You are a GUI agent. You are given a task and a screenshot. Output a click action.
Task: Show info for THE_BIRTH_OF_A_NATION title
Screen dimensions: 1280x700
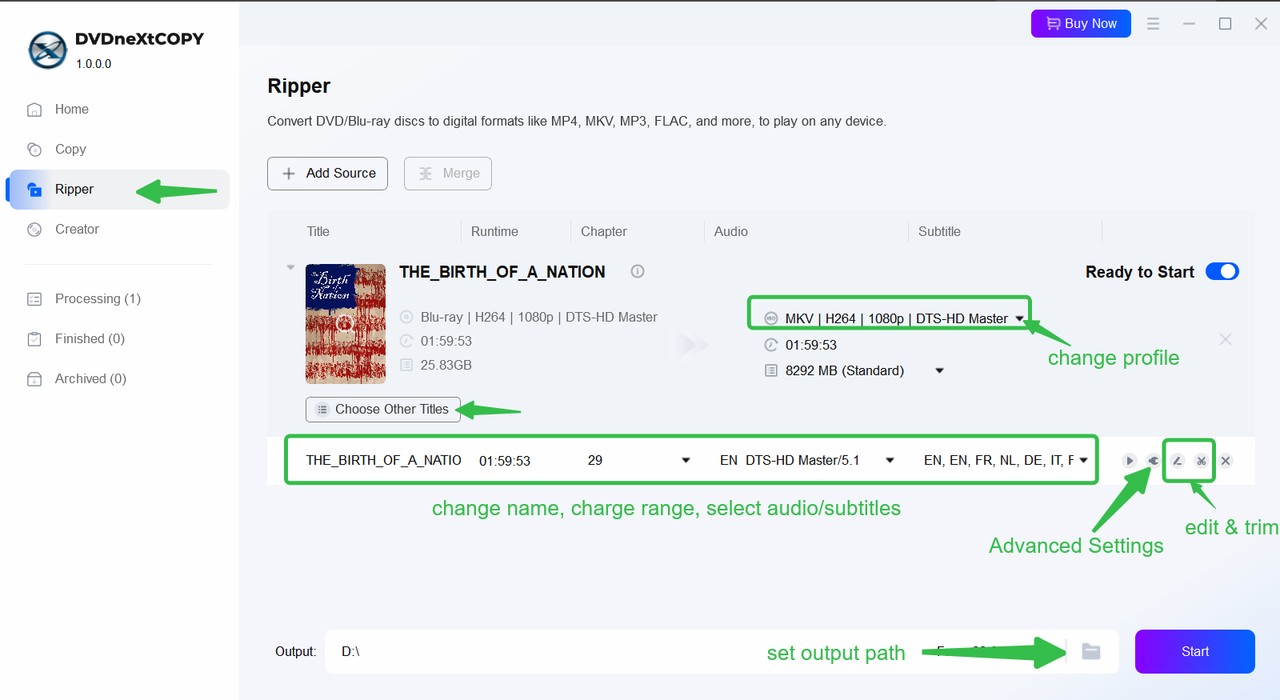click(x=637, y=272)
